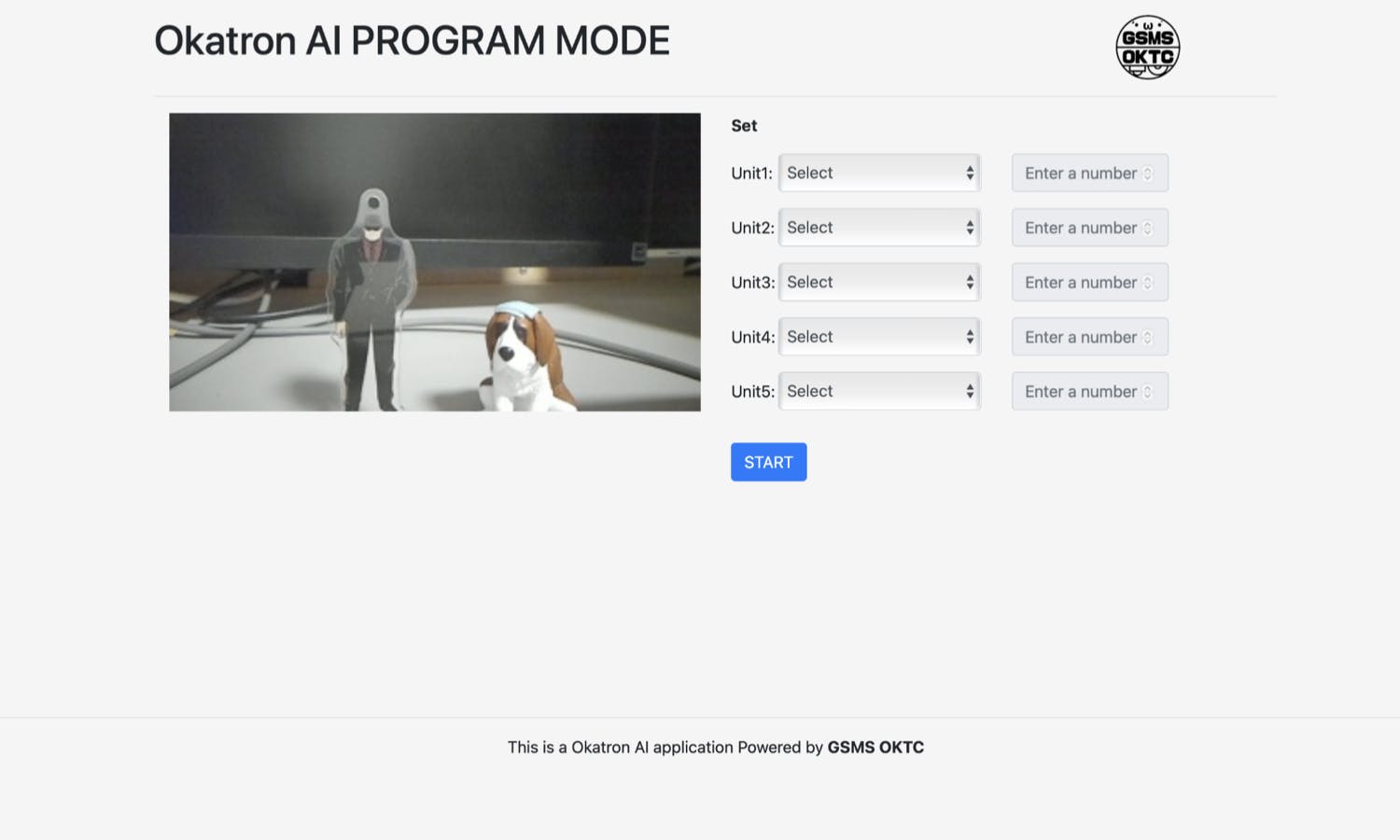This screenshot has height=840, width=1400.
Task: Click the camera feed image with dog figurine
Action: click(x=434, y=262)
